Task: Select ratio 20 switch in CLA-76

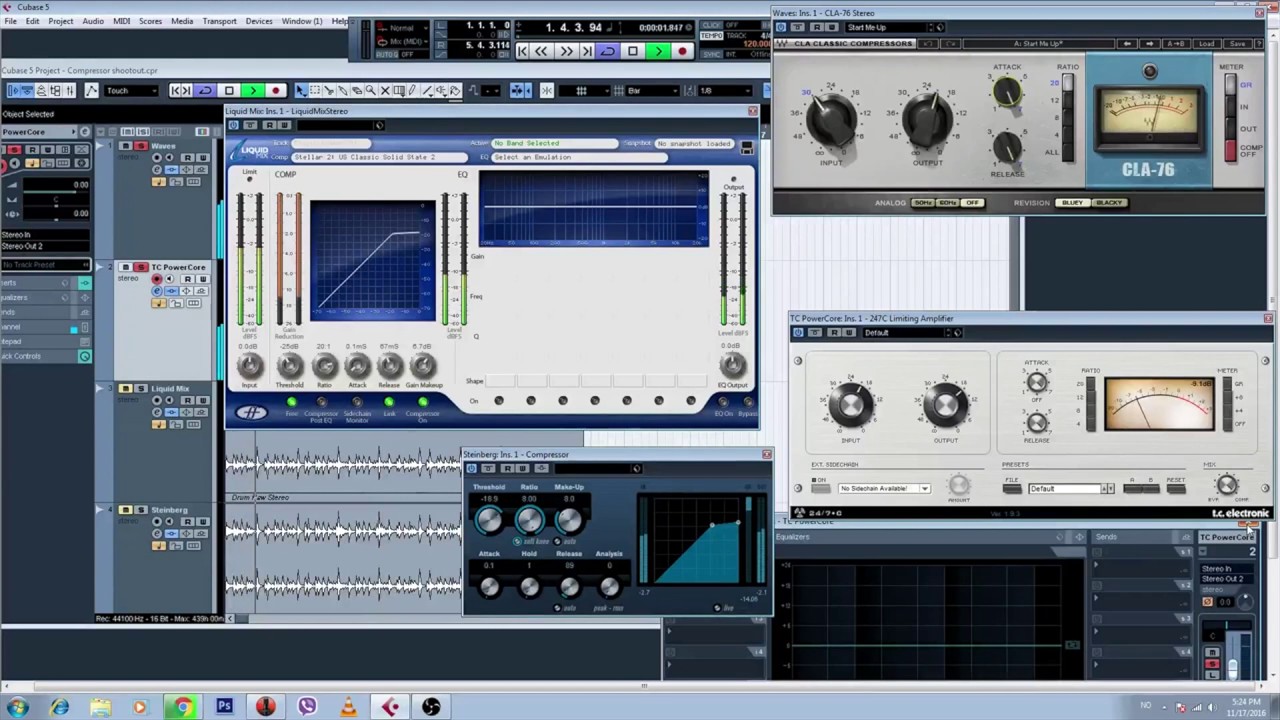Action: (1067, 84)
